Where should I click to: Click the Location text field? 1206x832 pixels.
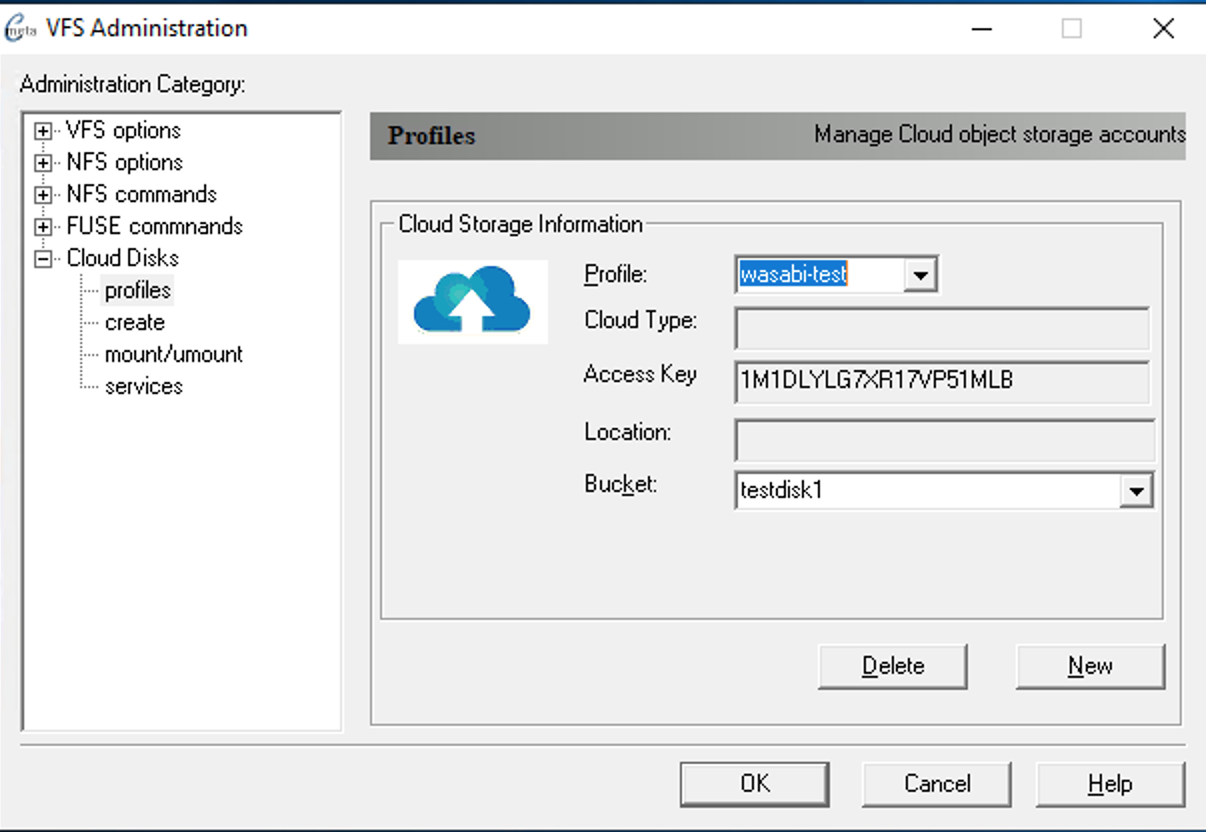944,440
